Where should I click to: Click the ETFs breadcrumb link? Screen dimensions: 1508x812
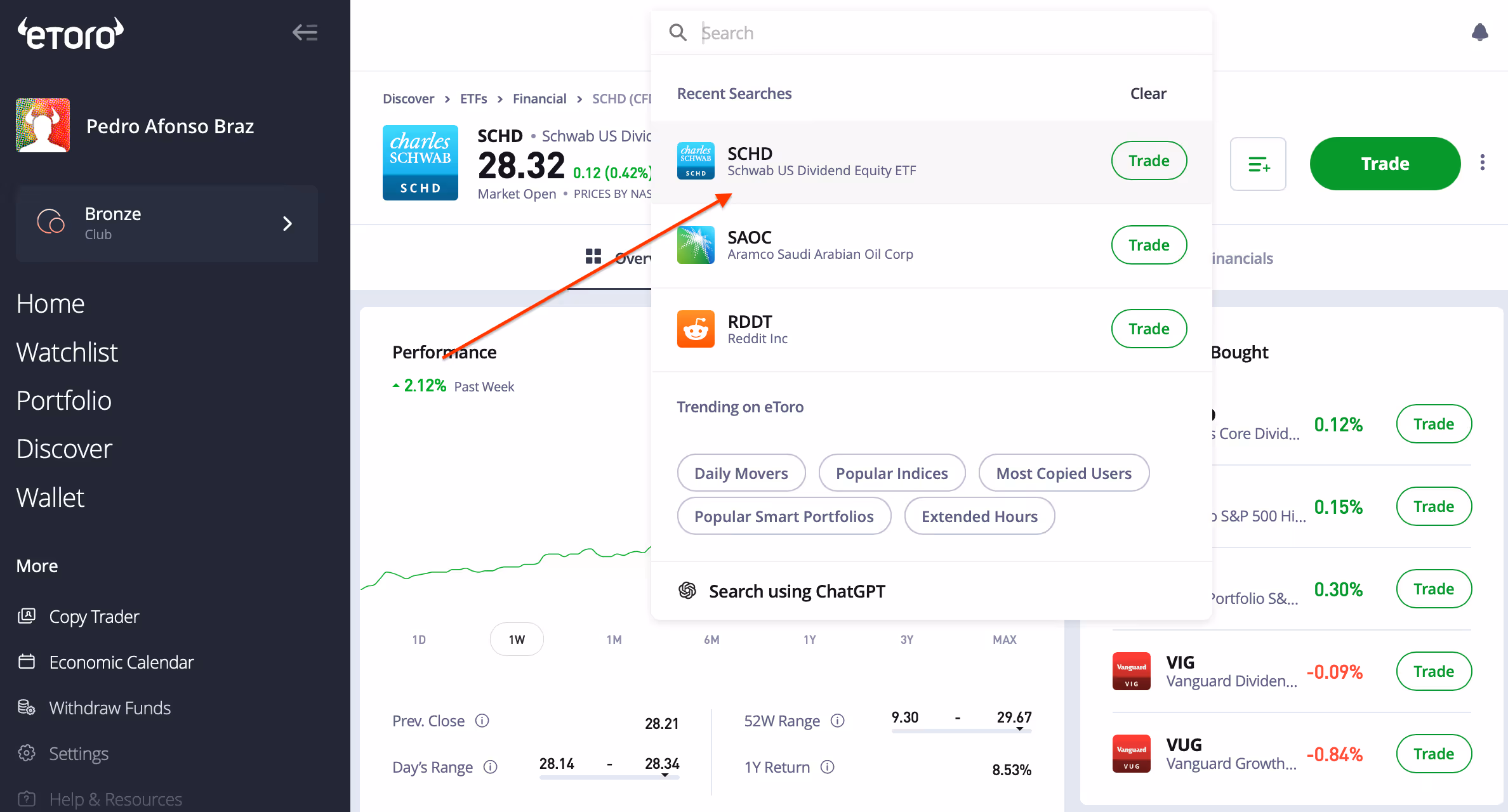pos(473,99)
